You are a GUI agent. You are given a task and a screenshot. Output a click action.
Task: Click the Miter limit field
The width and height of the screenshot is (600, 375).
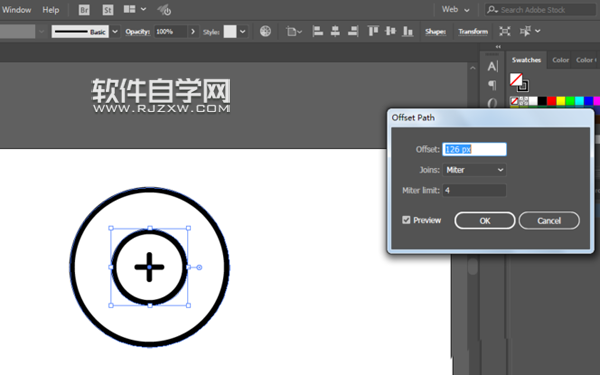pyautogui.click(x=474, y=191)
